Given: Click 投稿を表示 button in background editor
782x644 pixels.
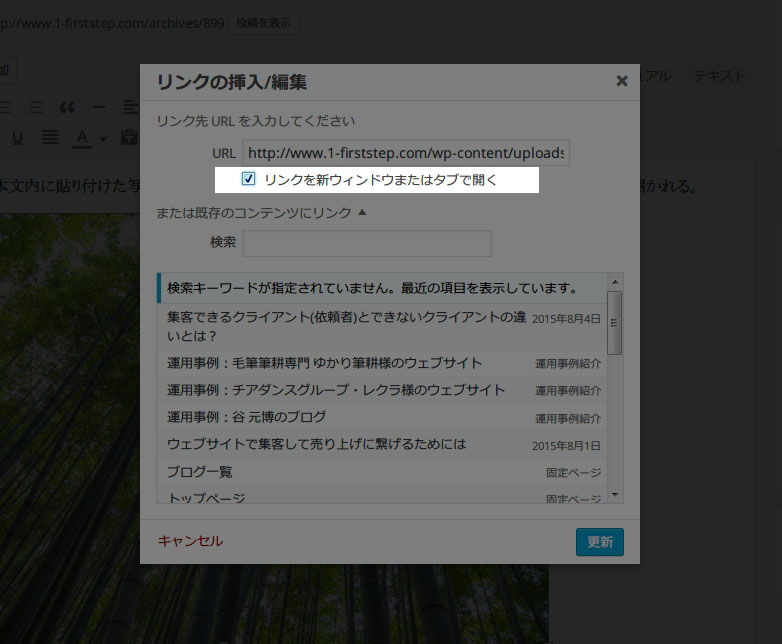Looking at the screenshot, I should tap(263, 23).
